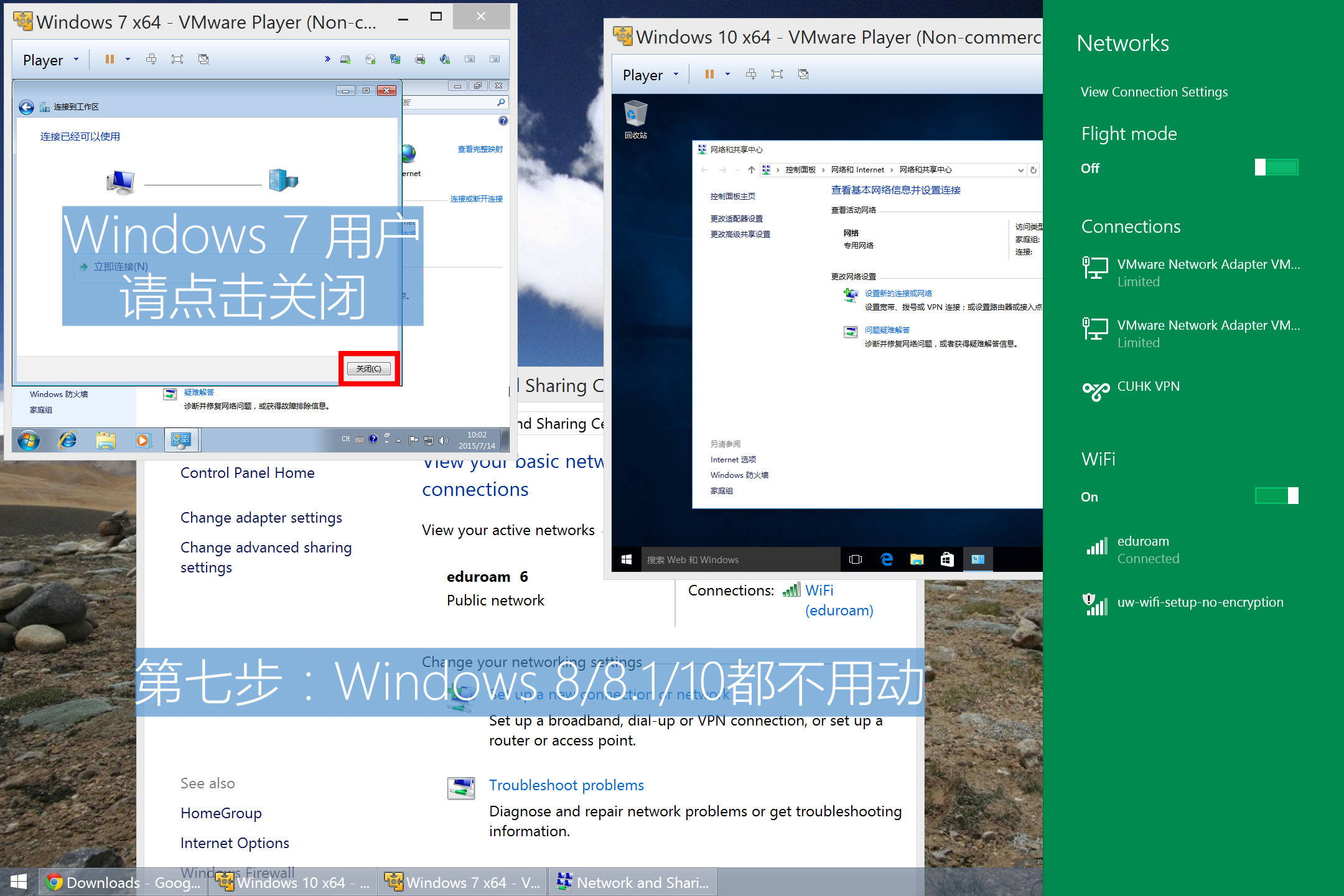
Task: Click the volume icon in the Windows 7 guest tray
Action: tap(443, 440)
